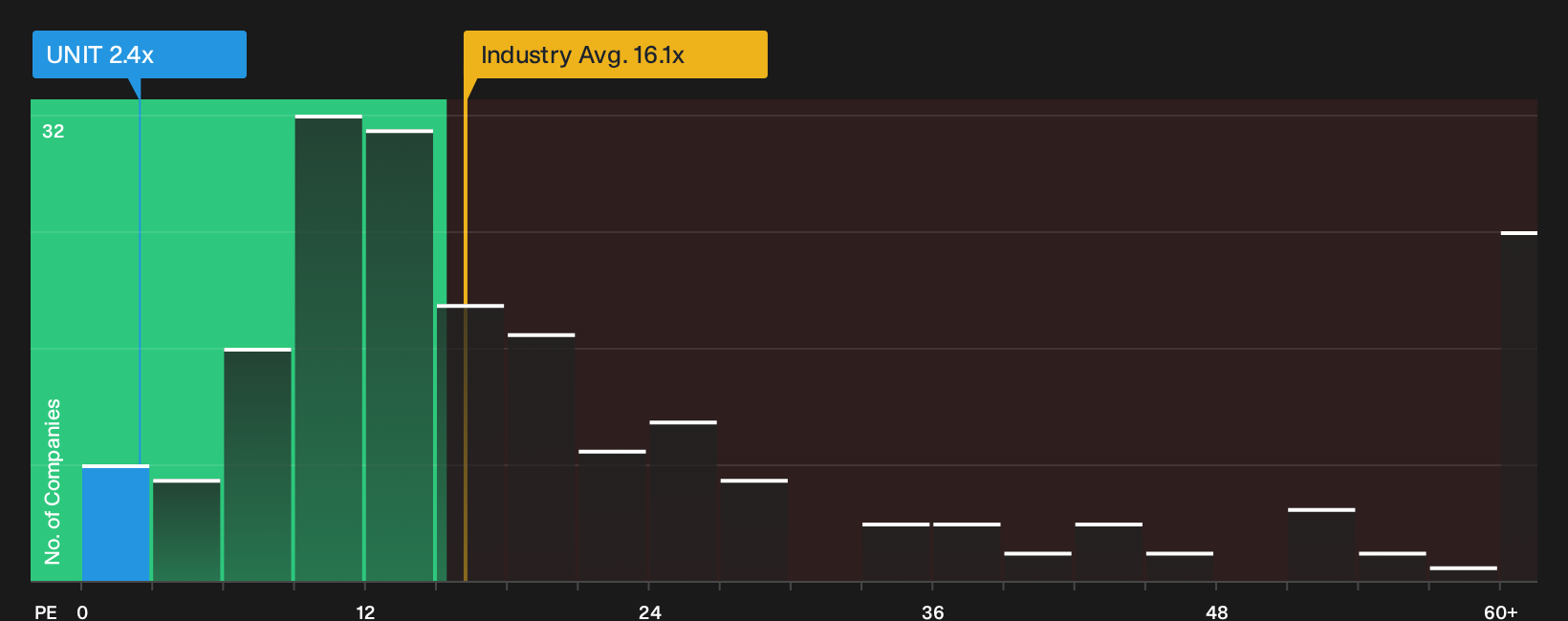1568x621 pixels.
Task: Click the x-axis label 36
Action: pyautogui.click(x=933, y=611)
